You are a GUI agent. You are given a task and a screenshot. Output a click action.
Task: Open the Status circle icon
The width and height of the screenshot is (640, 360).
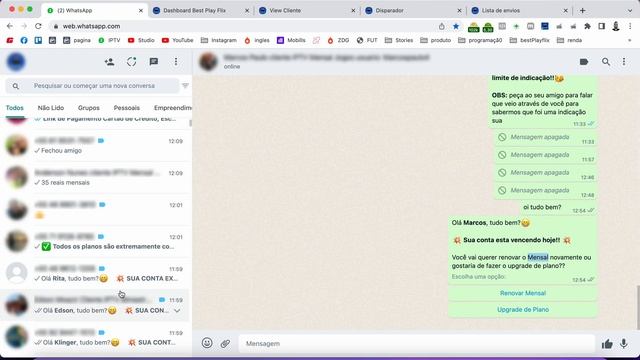pyautogui.click(x=131, y=62)
